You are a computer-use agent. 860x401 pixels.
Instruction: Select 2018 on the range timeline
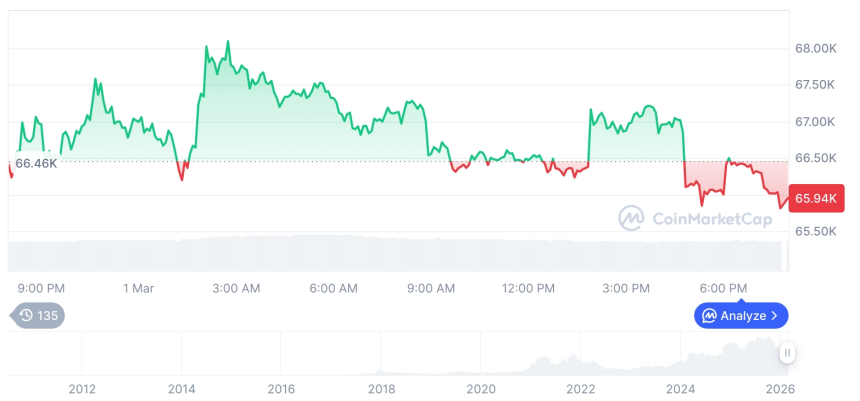381,389
